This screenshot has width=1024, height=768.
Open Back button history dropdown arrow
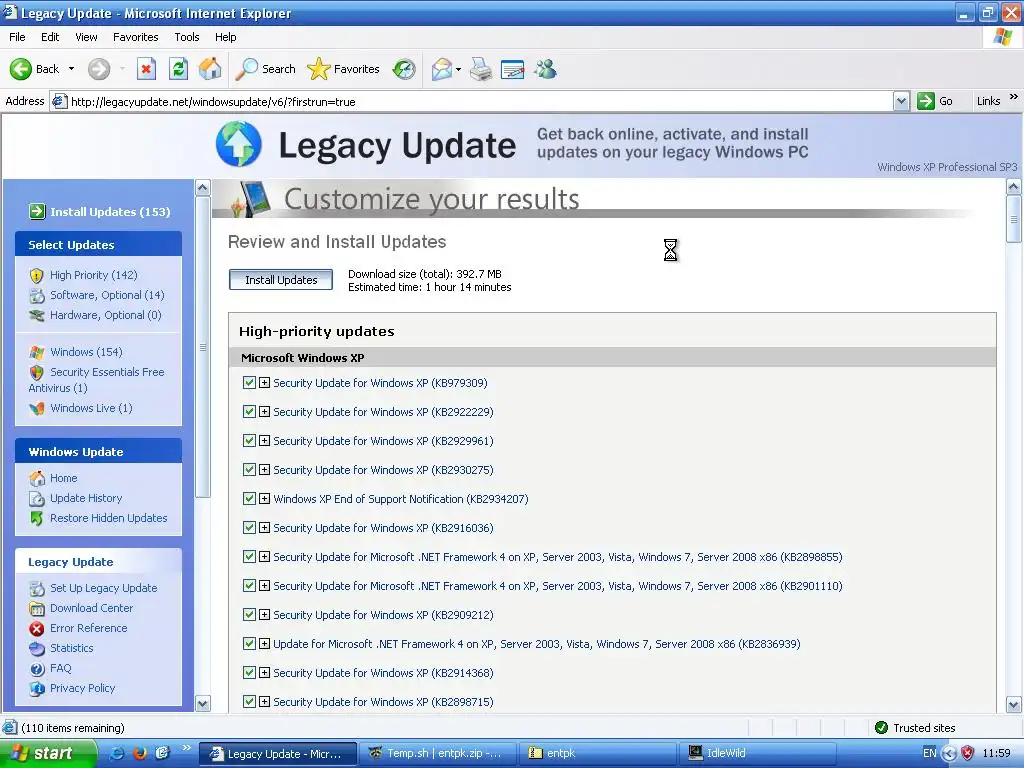click(71, 69)
